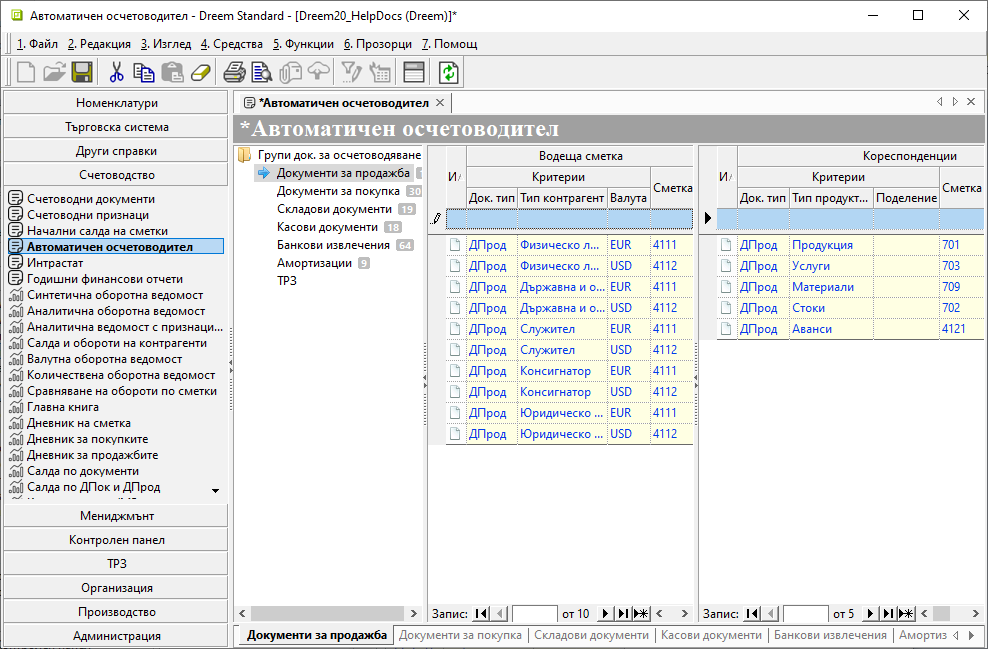This screenshot has width=988, height=649.
Task: Click the Save floppy disk icon
Action: tap(82, 72)
